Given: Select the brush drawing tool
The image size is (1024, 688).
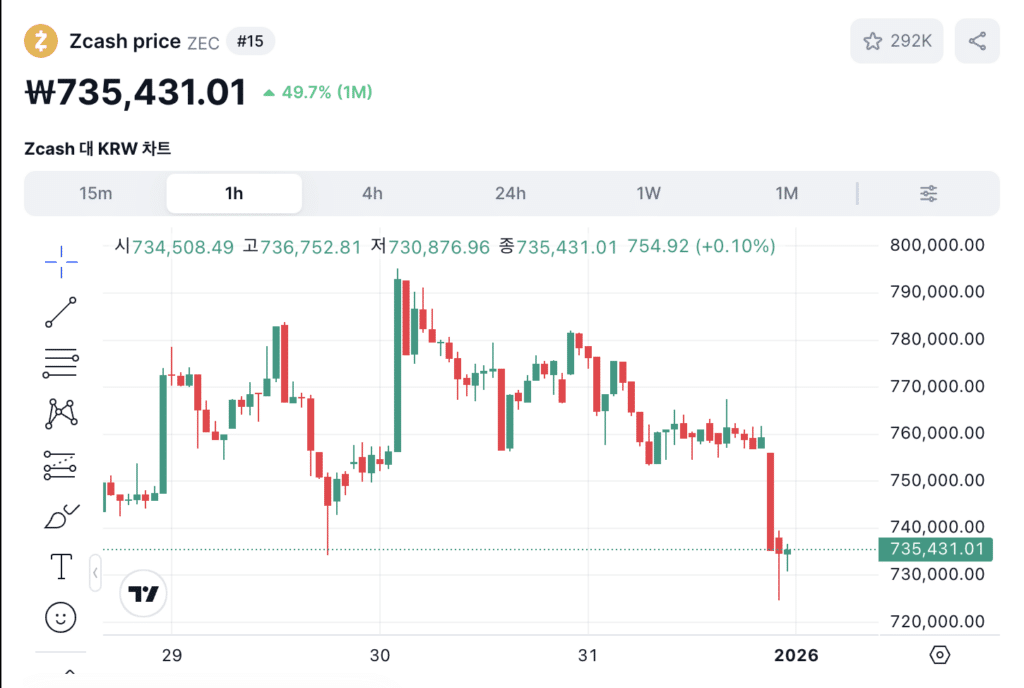Looking at the screenshot, I should (x=60, y=516).
